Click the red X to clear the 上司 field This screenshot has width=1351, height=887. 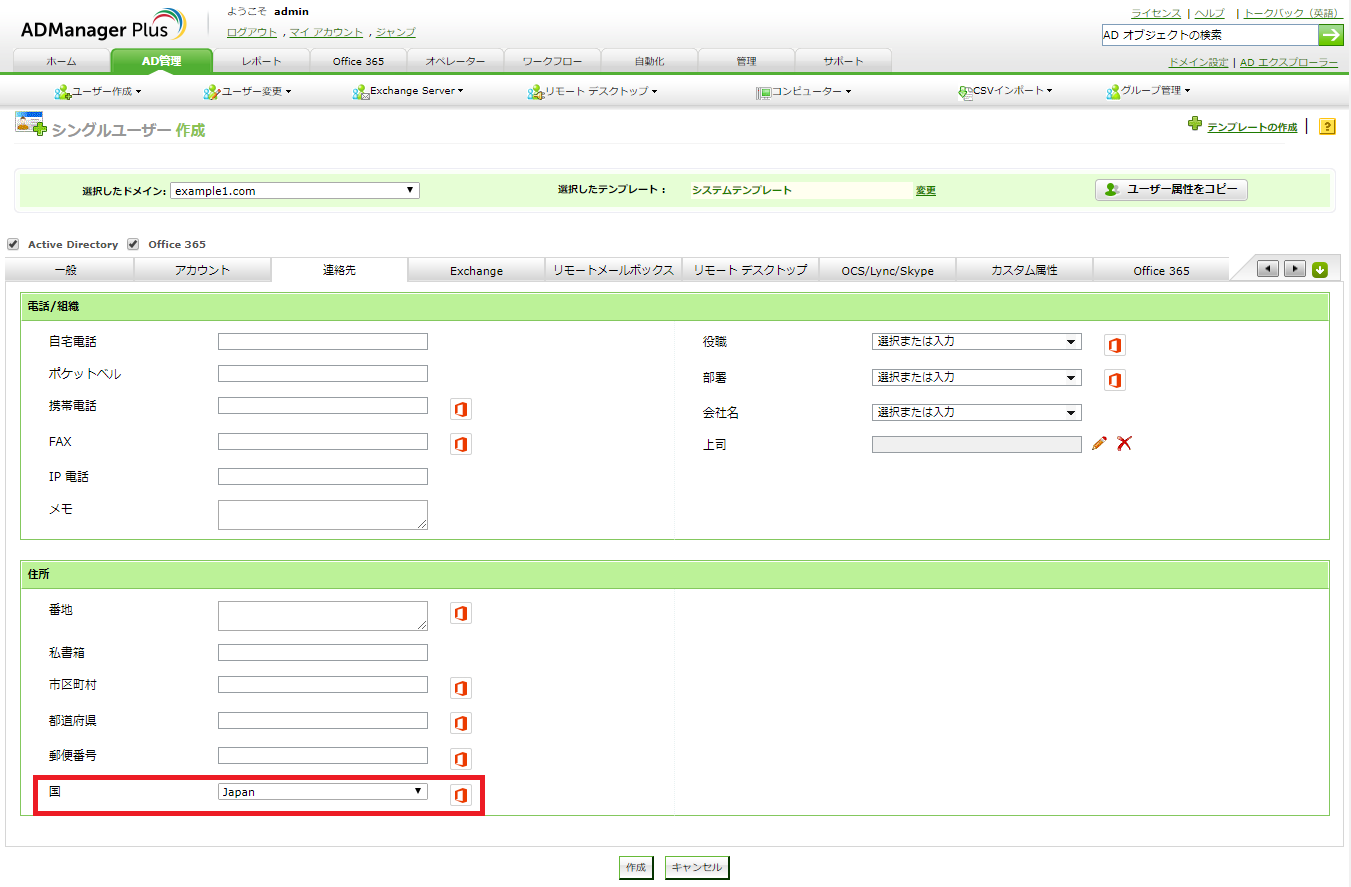(x=1123, y=443)
